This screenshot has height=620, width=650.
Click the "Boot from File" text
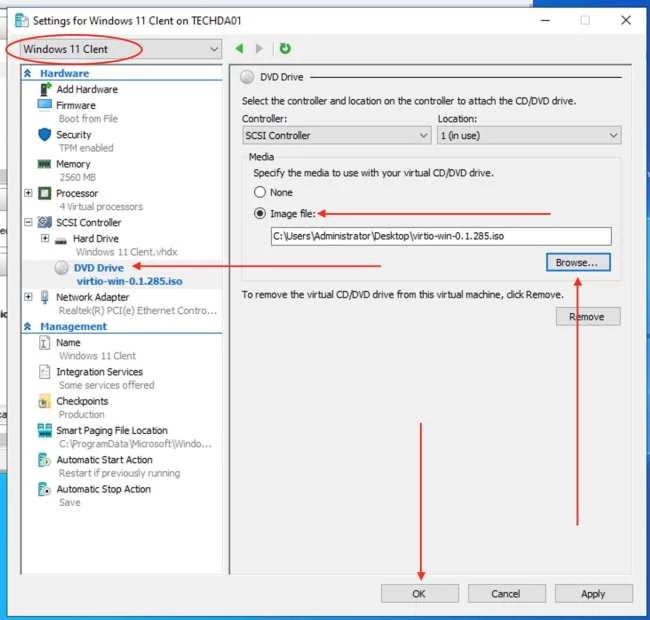88,119
